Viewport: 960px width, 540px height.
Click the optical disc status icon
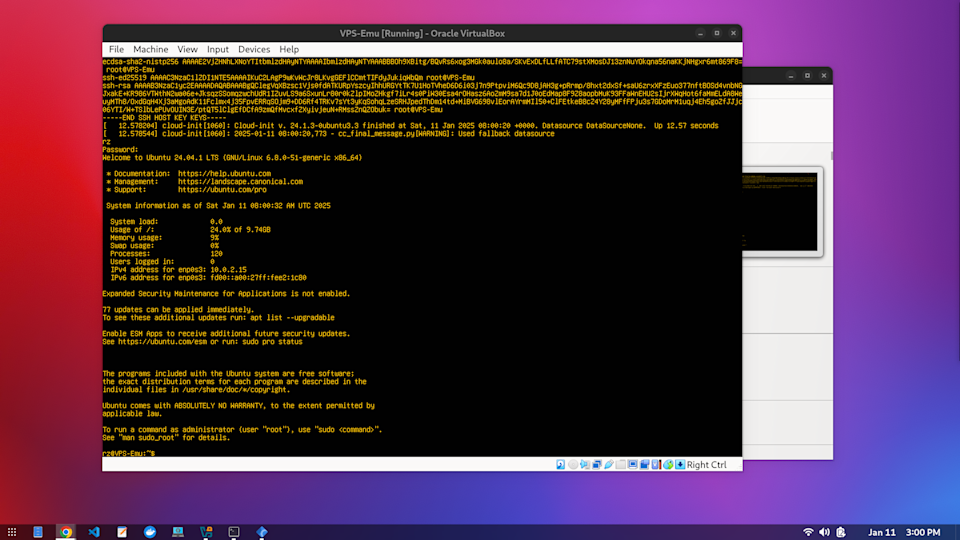pyautogui.click(x=572, y=465)
